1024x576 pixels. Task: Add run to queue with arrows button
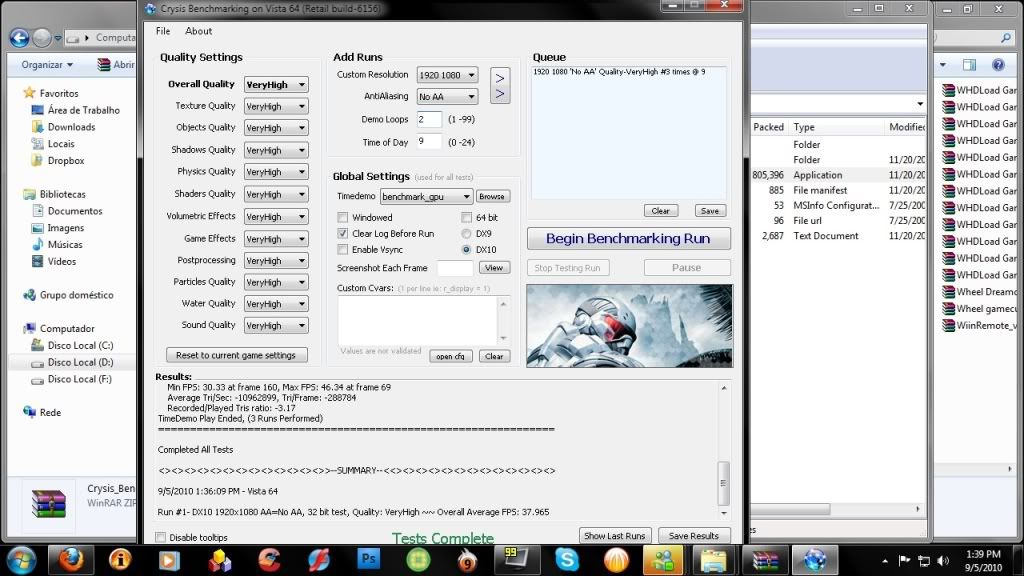tap(500, 86)
